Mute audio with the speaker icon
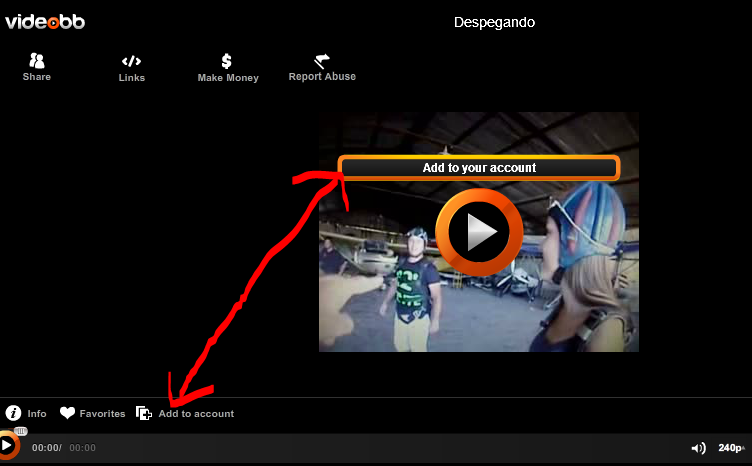Image resolution: width=752 pixels, height=466 pixels. [x=698, y=448]
